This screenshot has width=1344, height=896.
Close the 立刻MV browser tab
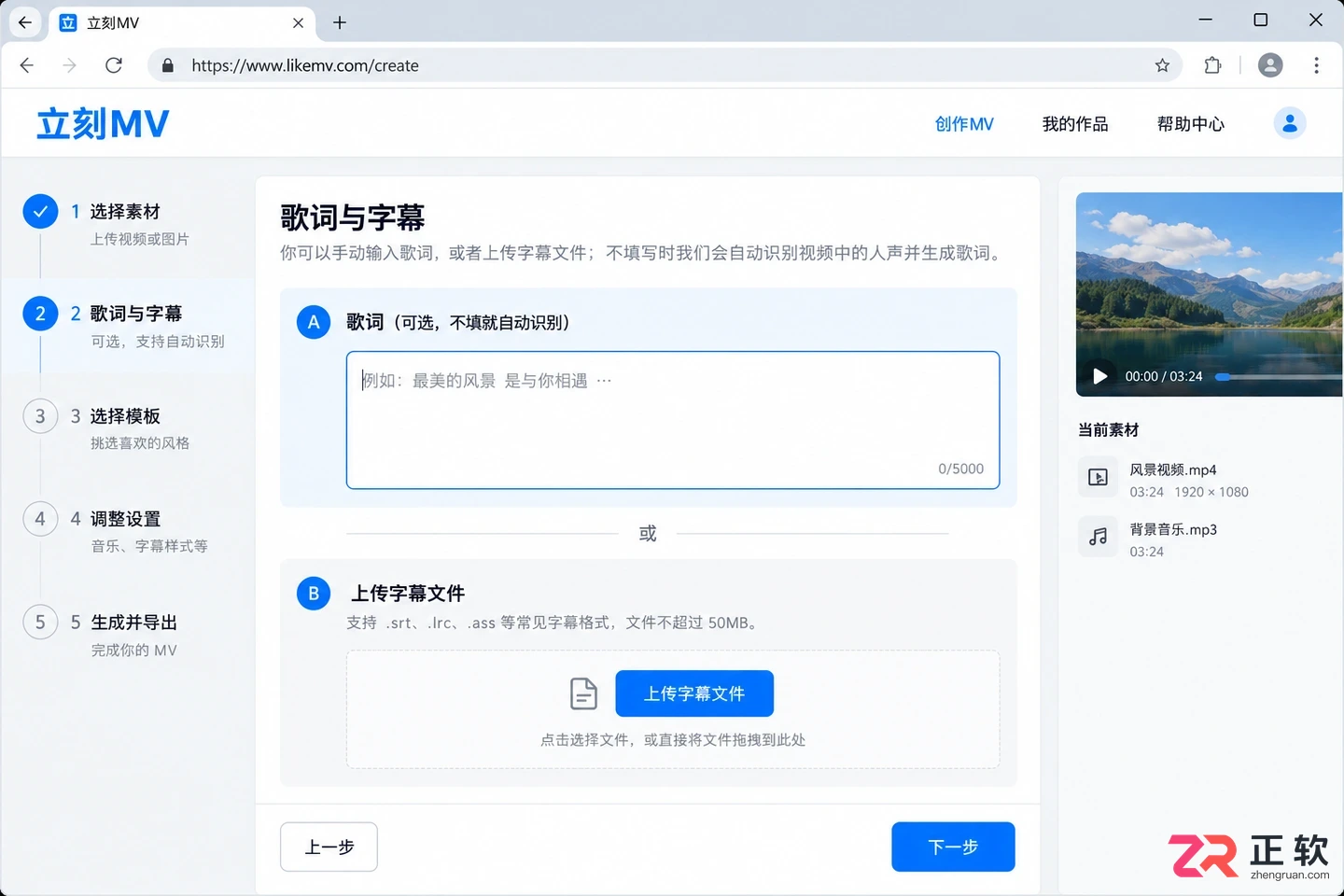point(298,22)
